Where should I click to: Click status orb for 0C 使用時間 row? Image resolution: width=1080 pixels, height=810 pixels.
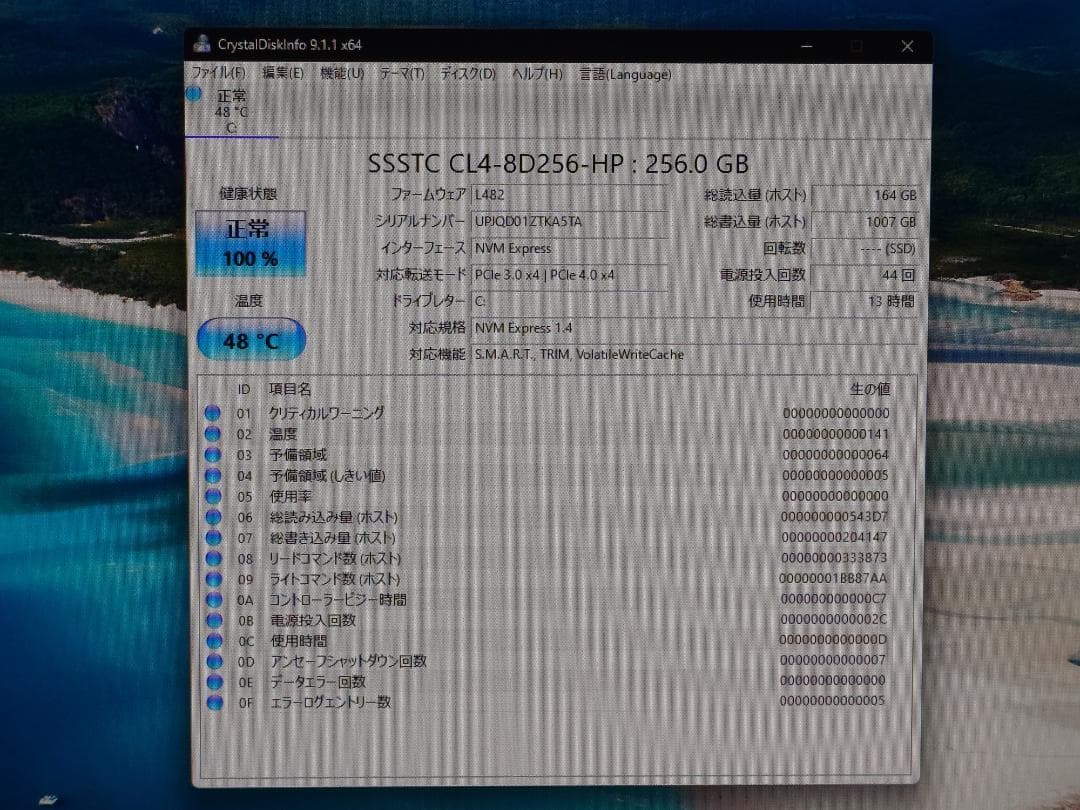pyautogui.click(x=214, y=641)
